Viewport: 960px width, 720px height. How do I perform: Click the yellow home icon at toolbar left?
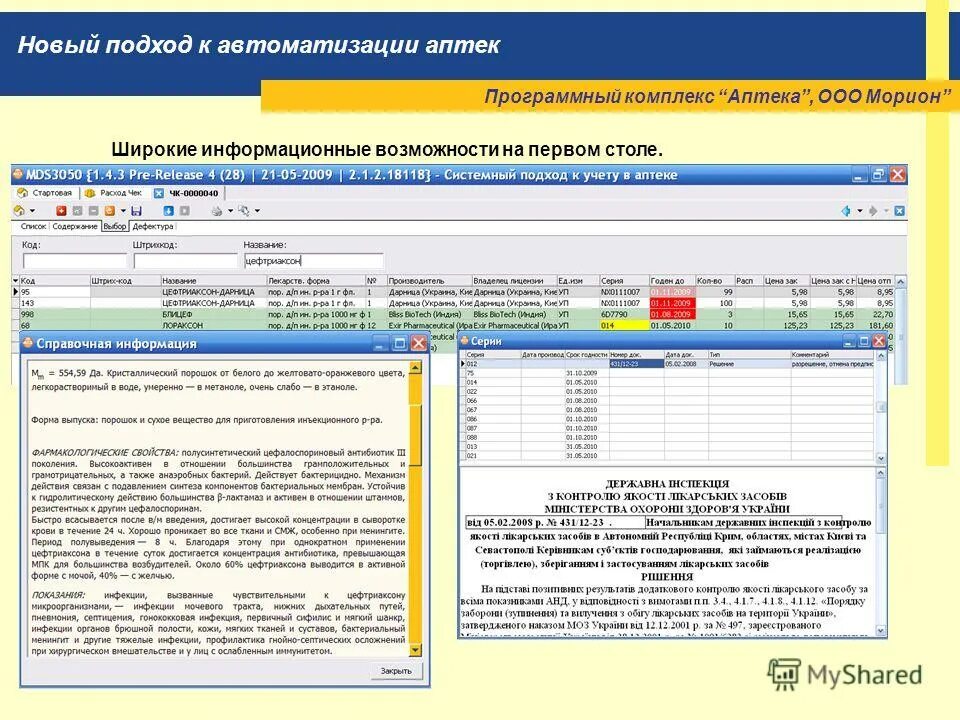click(19, 212)
